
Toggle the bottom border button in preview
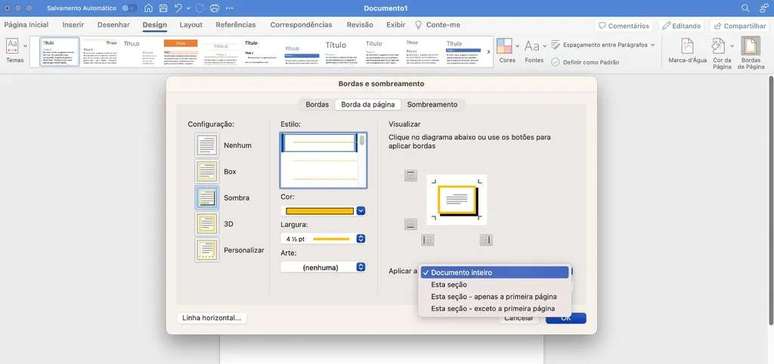pyautogui.click(x=411, y=224)
